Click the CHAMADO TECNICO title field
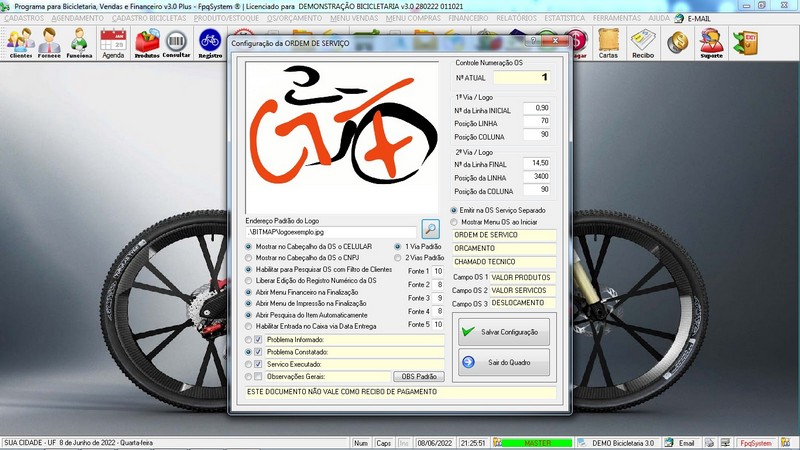 point(504,262)
